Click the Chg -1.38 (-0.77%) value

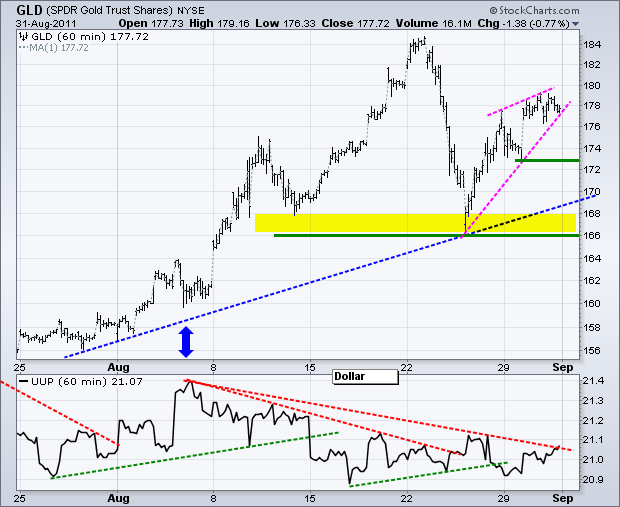(524, 23)
